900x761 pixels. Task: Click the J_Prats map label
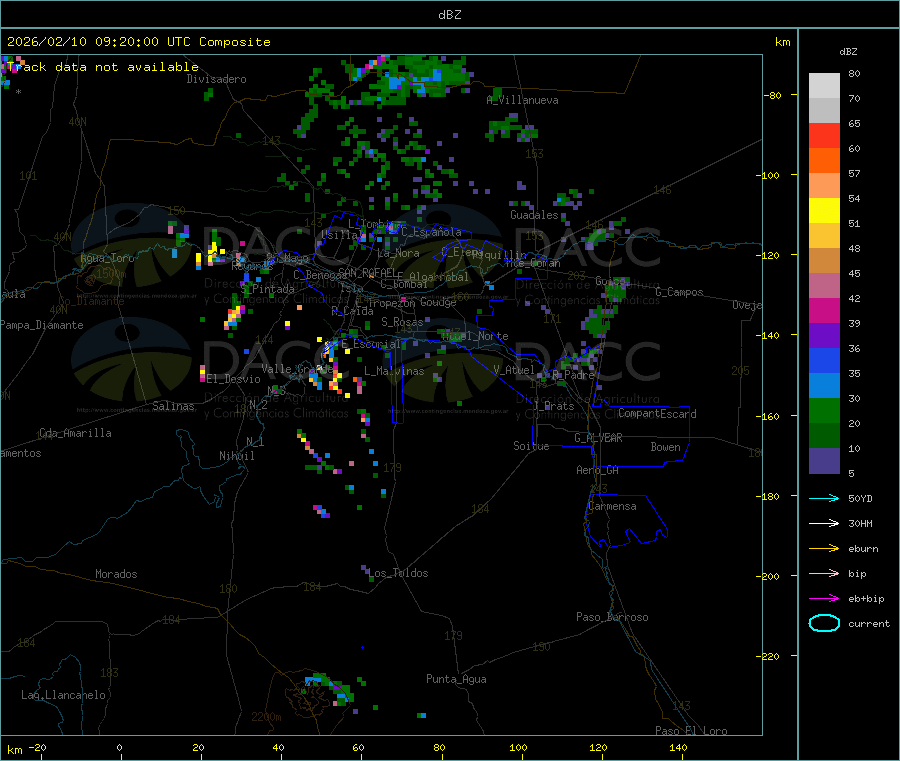554,406
